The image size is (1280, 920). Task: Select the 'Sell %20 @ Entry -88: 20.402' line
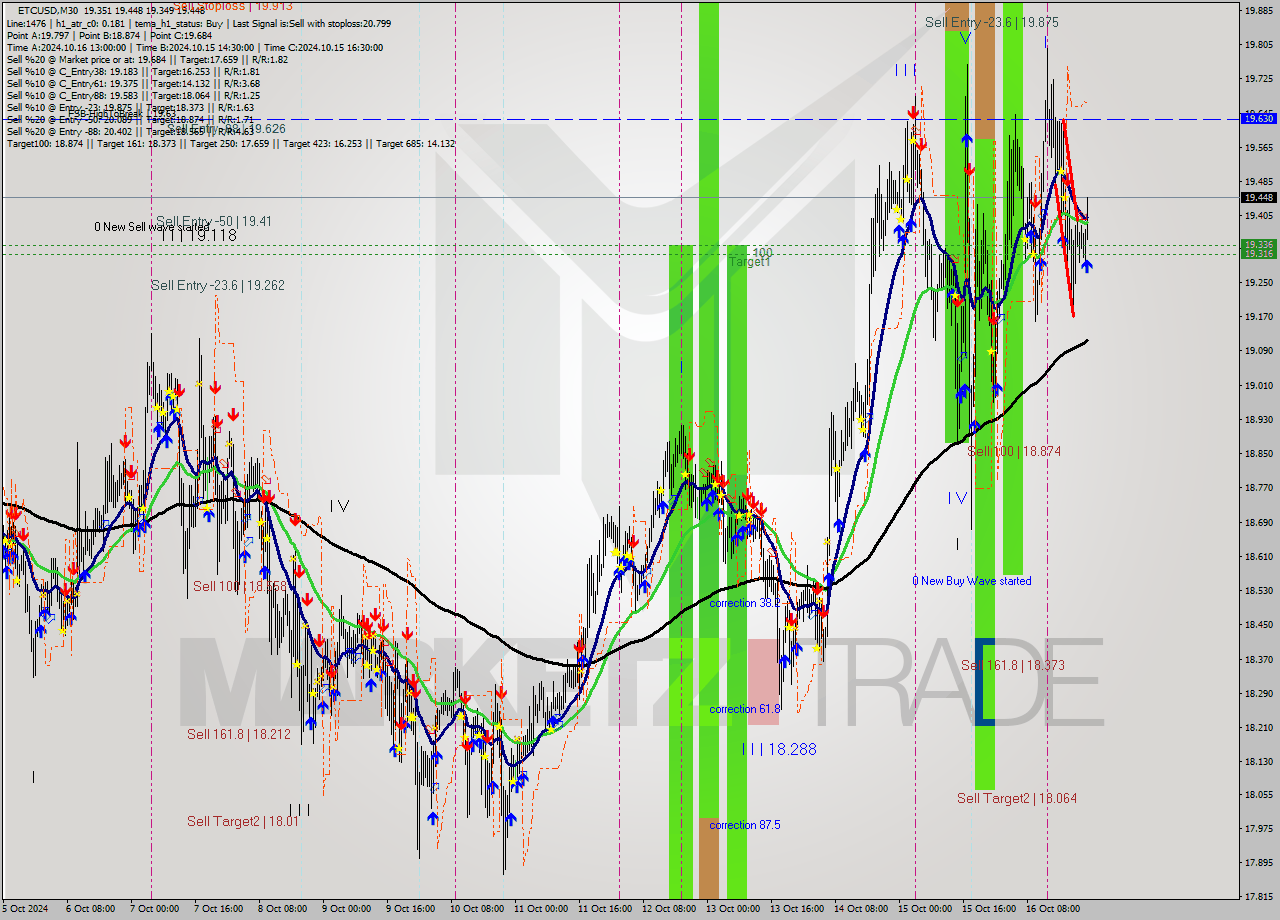click(130, 131)
